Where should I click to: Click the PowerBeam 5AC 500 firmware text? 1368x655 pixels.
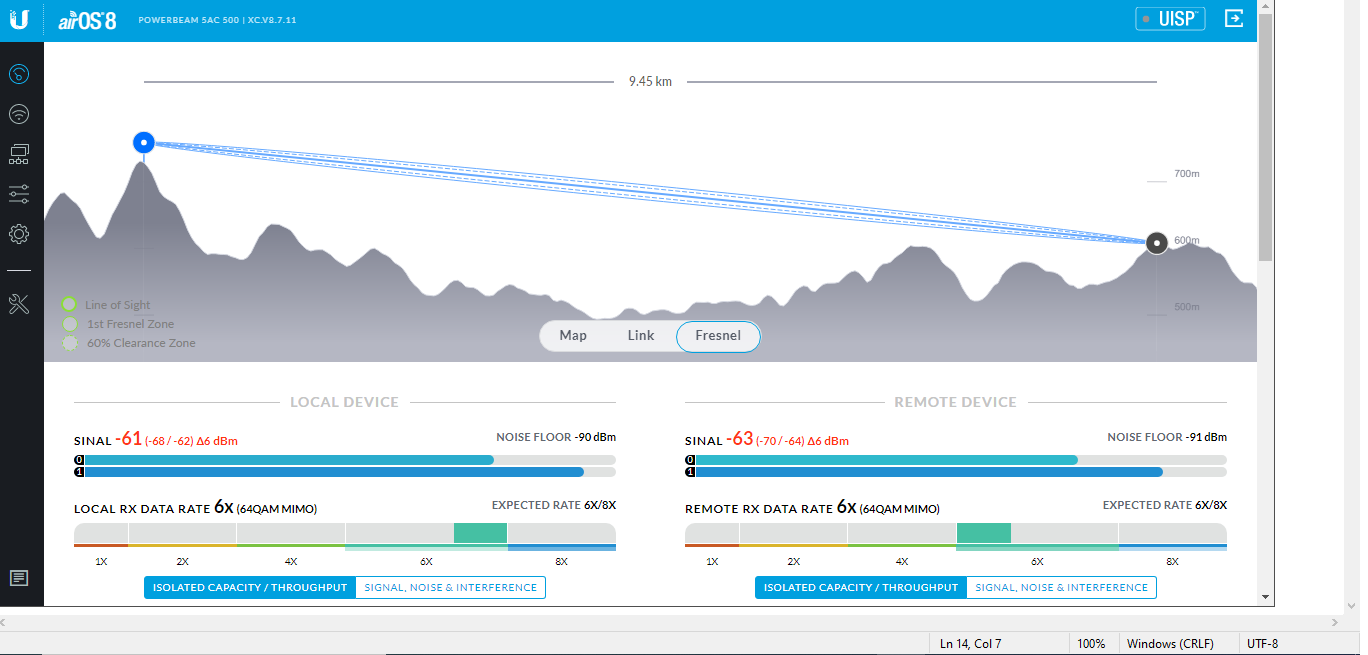[217, 20]
